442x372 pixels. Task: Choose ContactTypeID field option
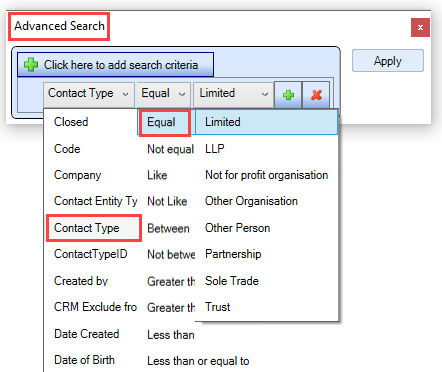click(x=91, y=254)
